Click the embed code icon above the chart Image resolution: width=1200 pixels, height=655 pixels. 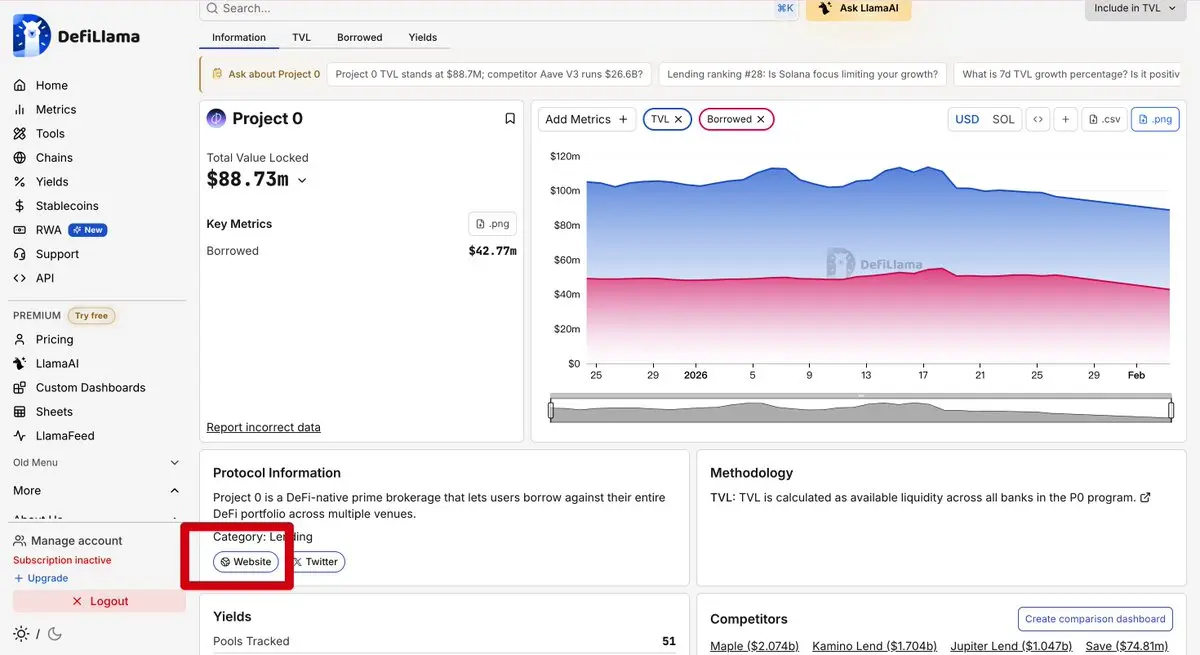pyautogui.click(x=1038, y=119)
